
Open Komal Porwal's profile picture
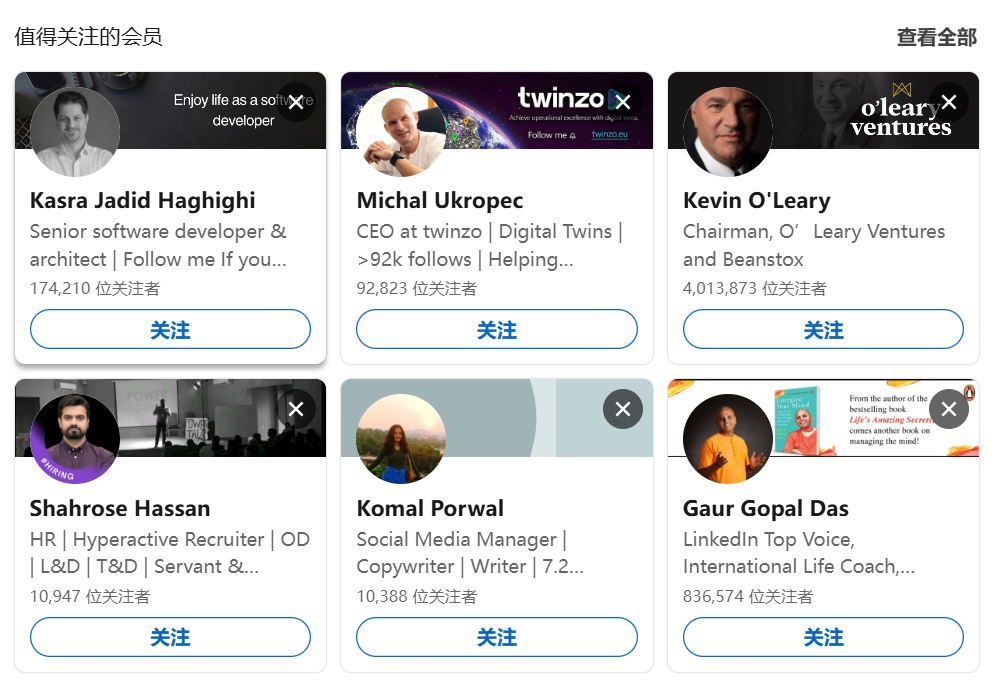(401, 439)
